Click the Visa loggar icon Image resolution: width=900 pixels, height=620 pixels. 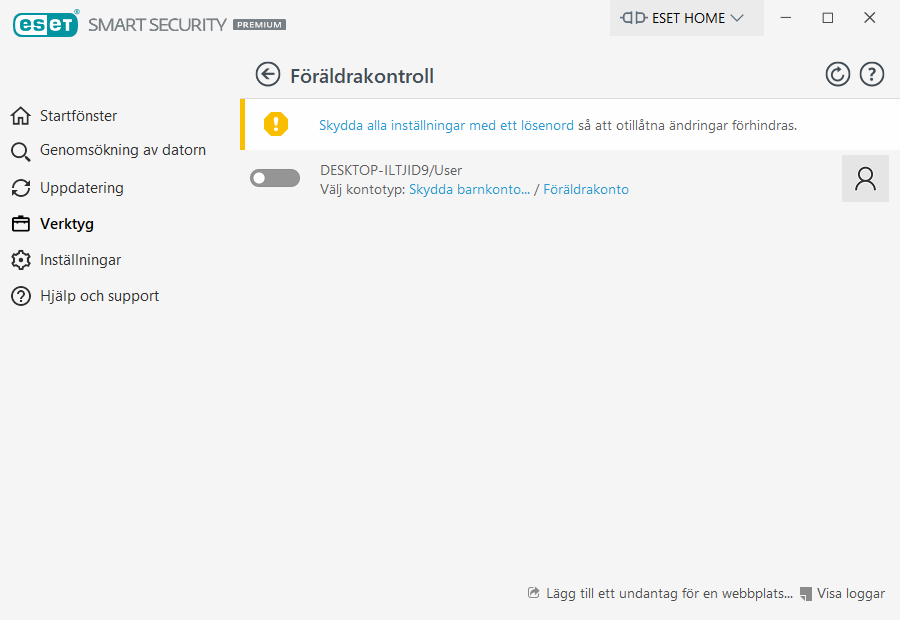click(x=805, y=594)
